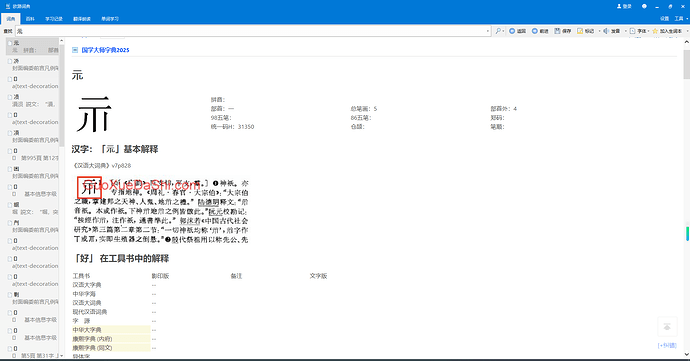Expand the 字体 dropdown arrow
The width and height of the screenshot is (690, 361).
648,31
